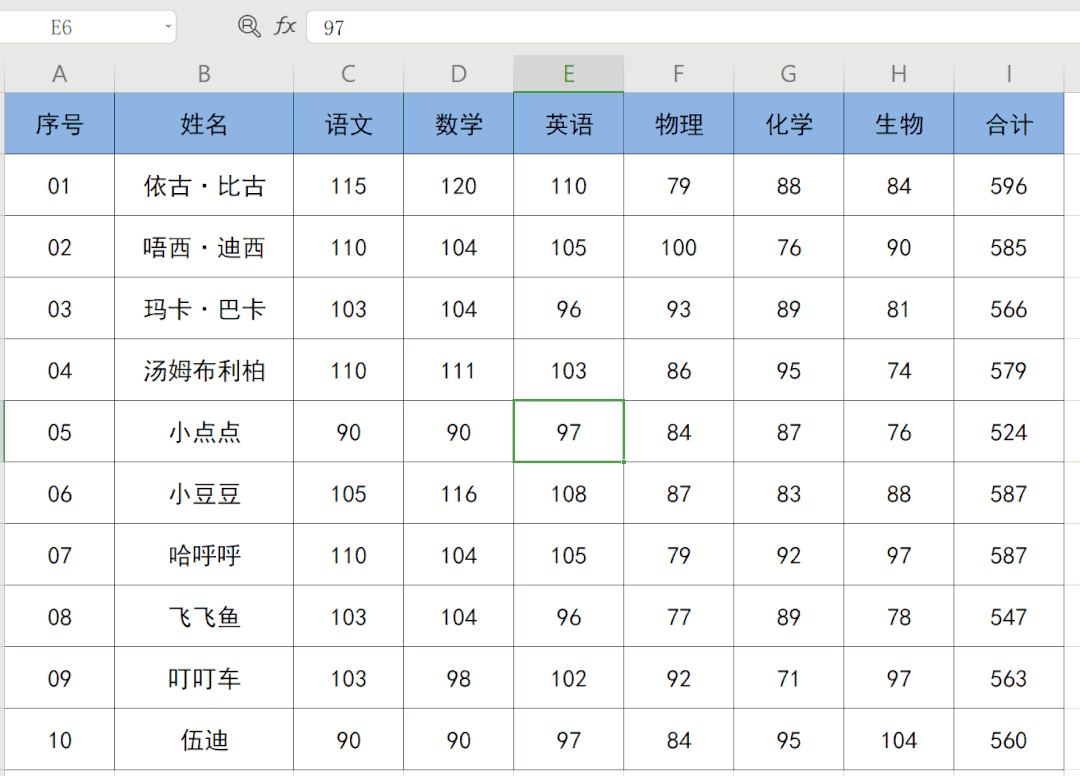This screenshot has width=1080, height=776.
Task: Click the 数学 heading cell
Action: point(458,123)
